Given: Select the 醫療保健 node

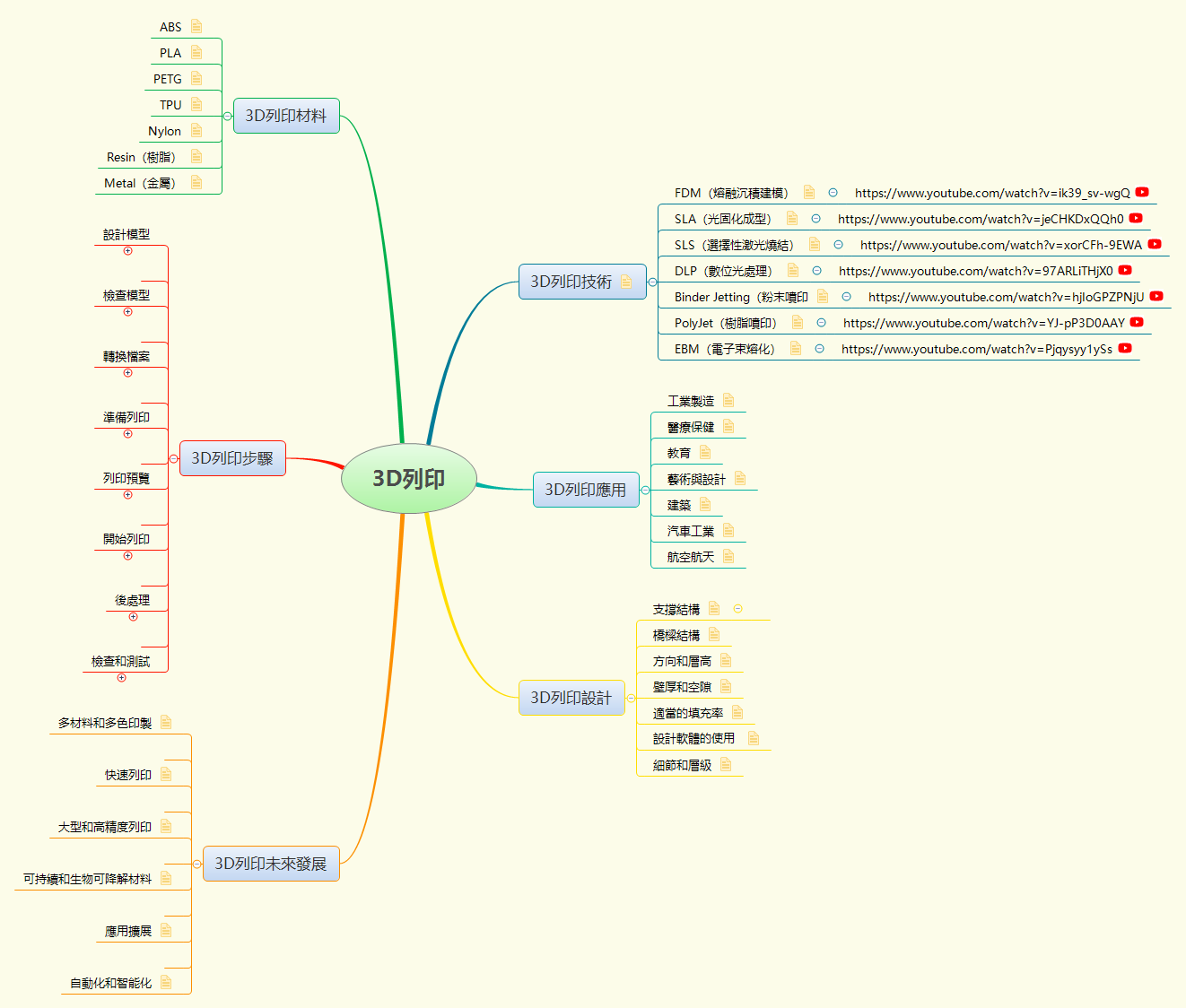Looking at the screenshot, I should point(691,425).
